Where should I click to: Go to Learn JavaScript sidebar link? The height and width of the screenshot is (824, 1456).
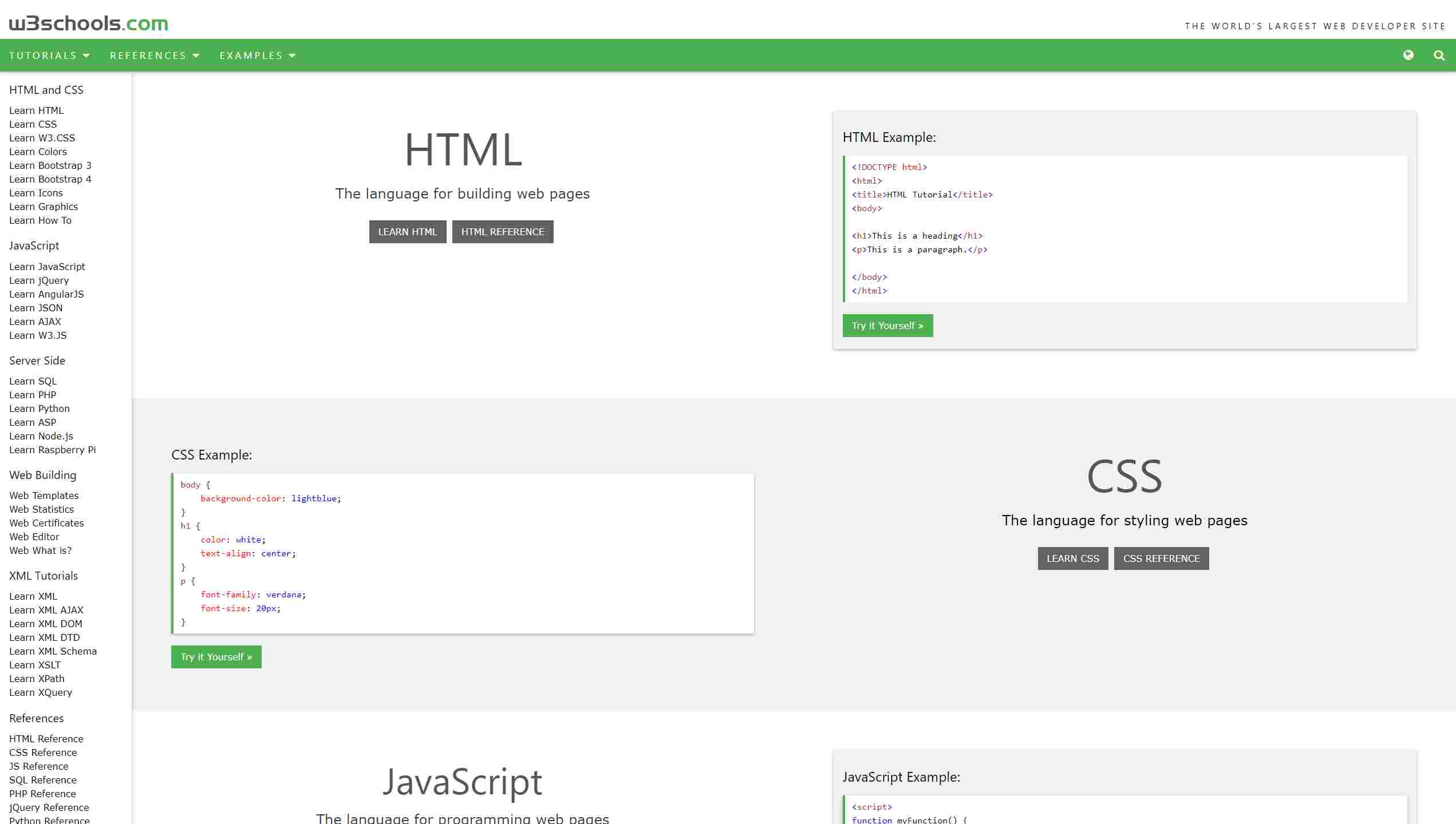point(47,267)
